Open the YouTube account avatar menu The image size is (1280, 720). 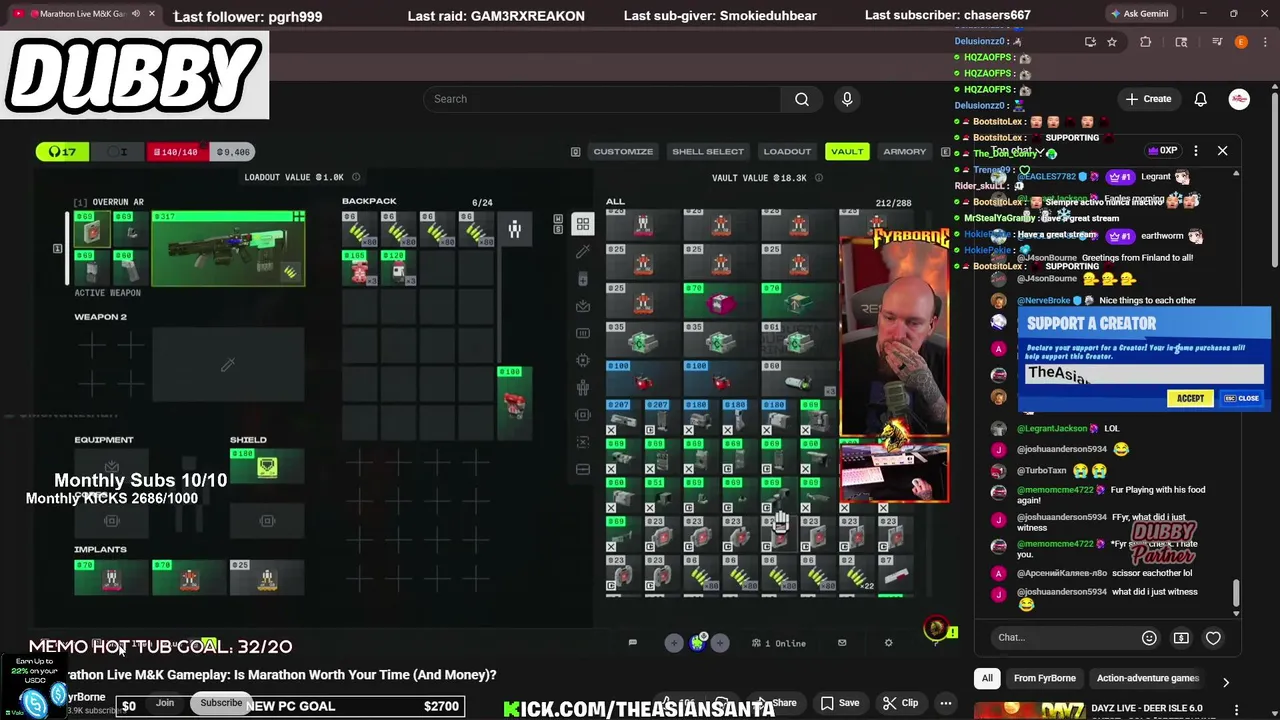click(1239, 99)
